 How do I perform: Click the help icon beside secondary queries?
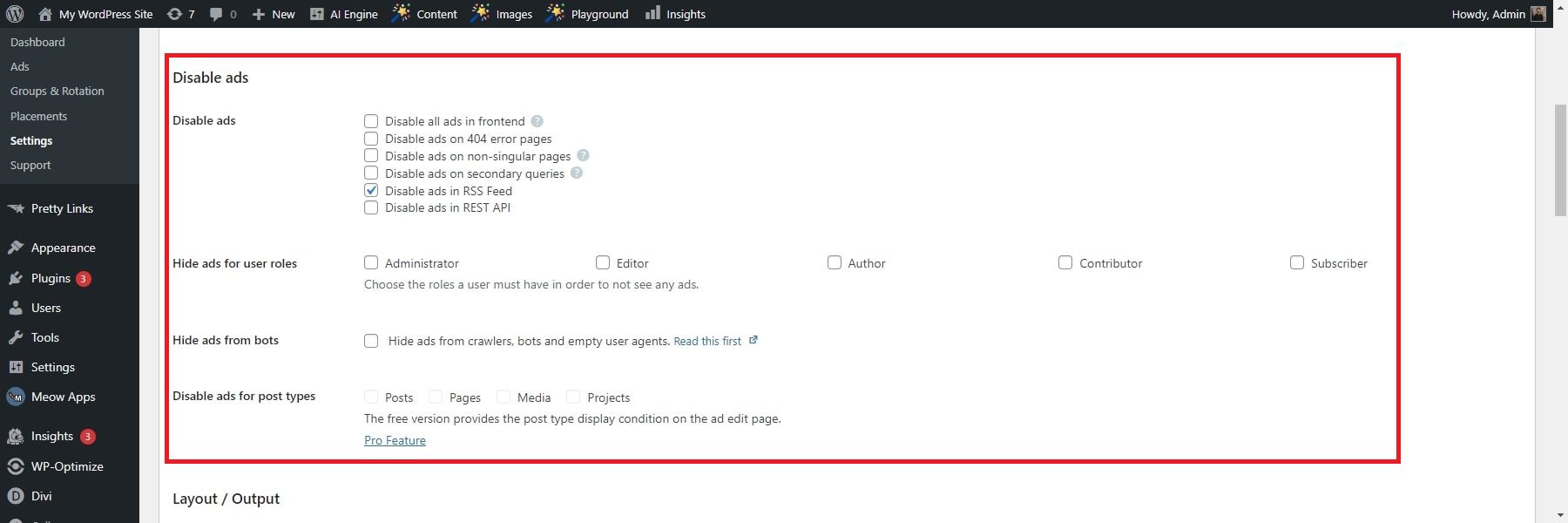(x=577, y=173)
